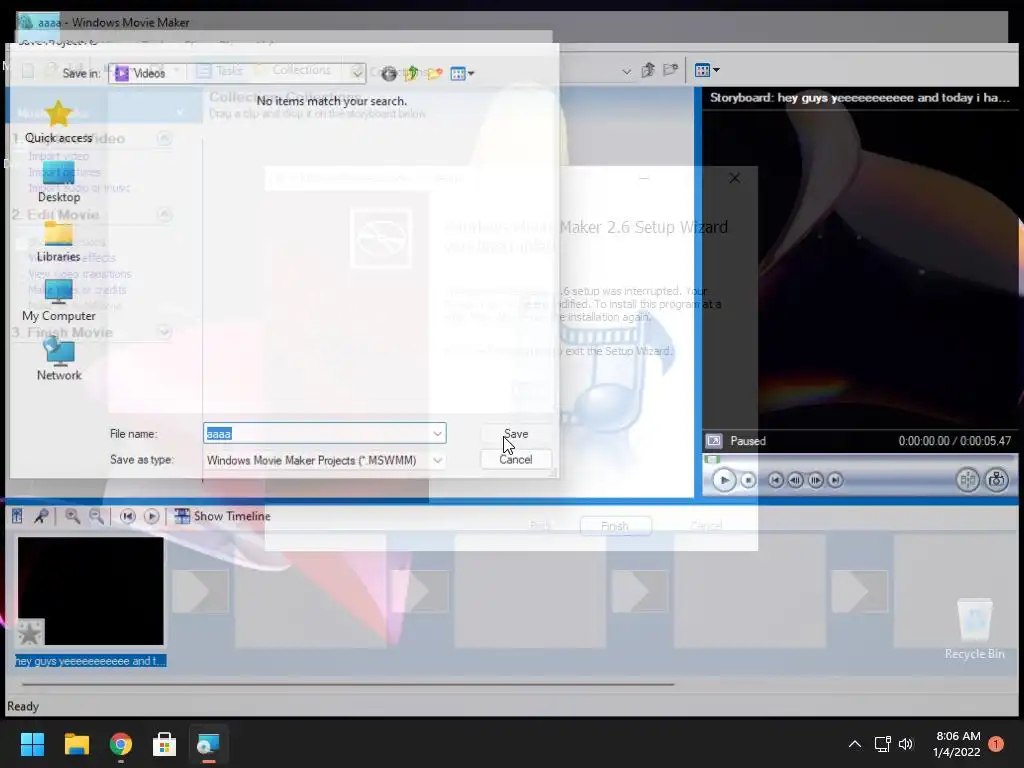Open the Save in Videos location dropdown
Screen dimensions: 1024x768
pyautogui.click(x=237, y=73)
